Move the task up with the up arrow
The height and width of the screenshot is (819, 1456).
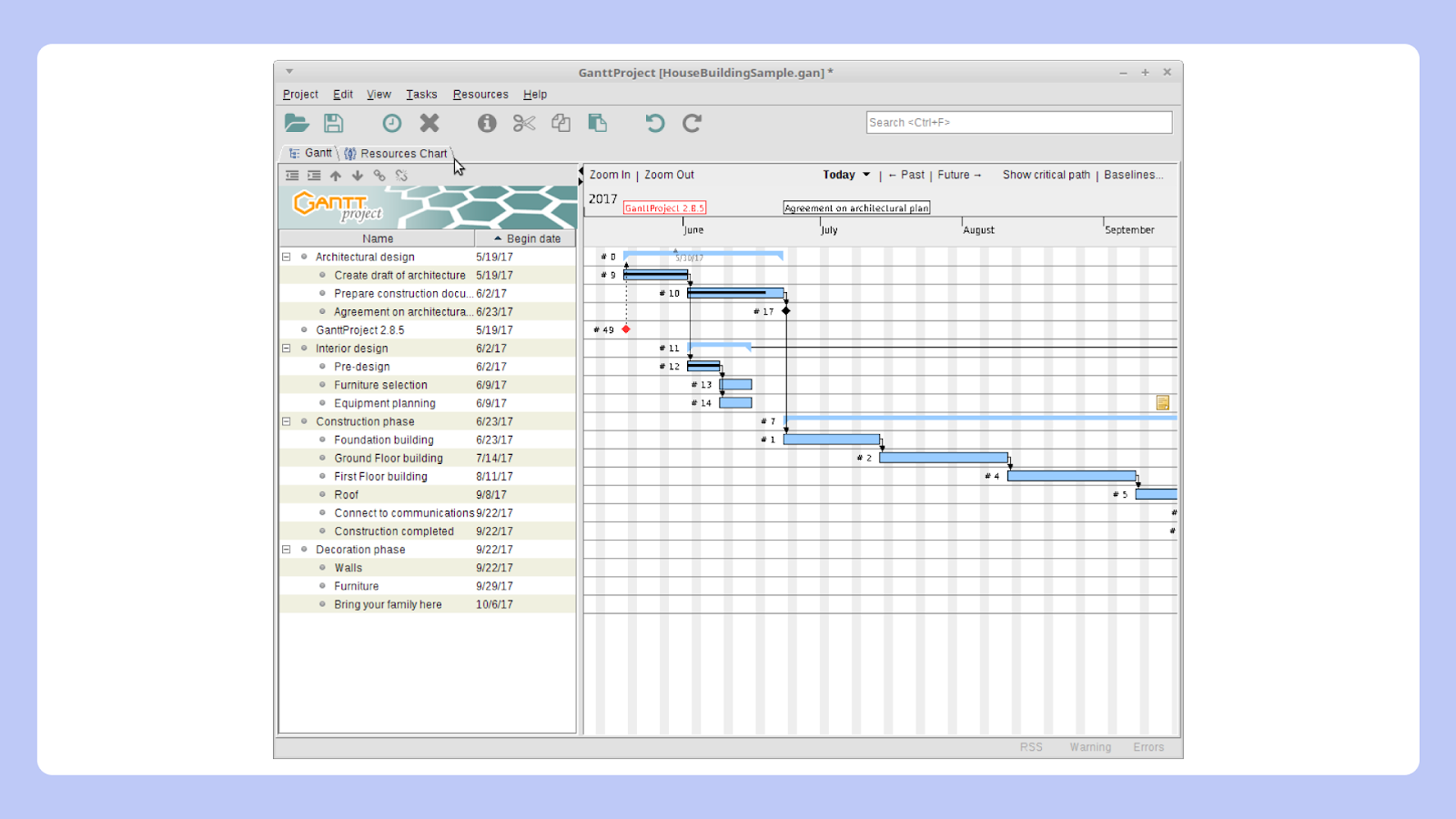(x=336, y=176)
